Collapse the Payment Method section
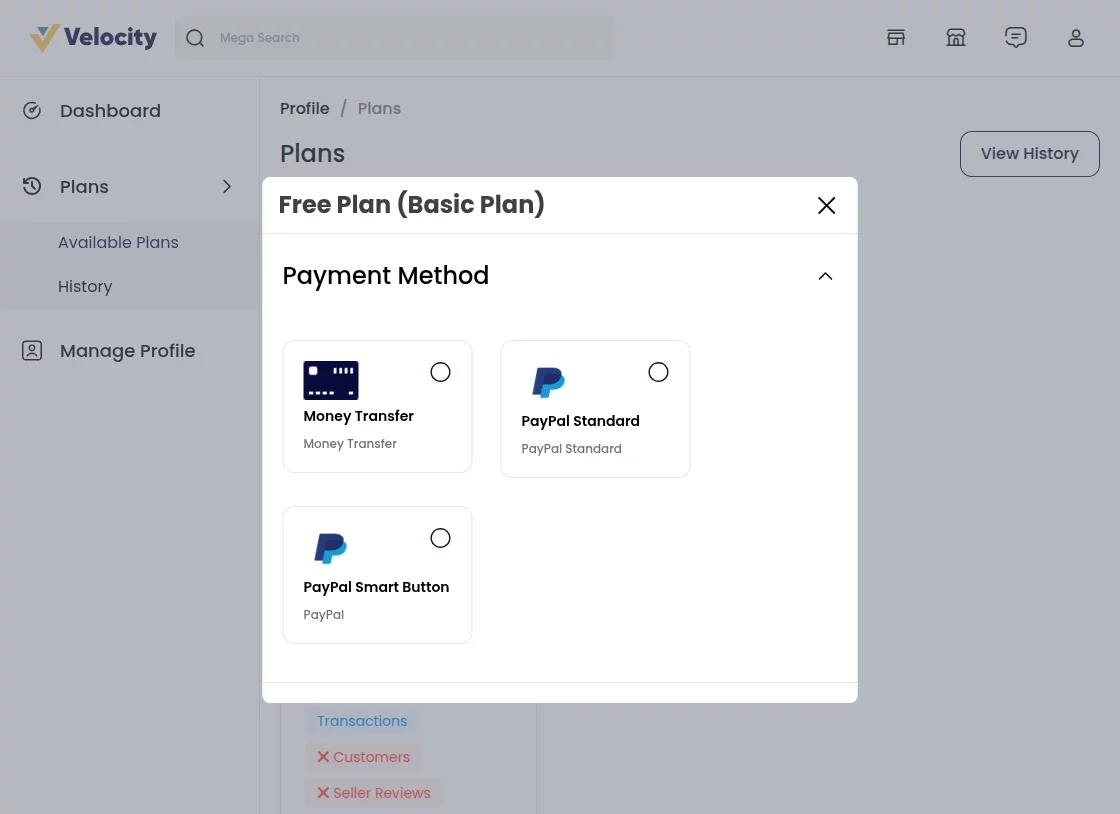1120x814 pixels. pos(825,276)
